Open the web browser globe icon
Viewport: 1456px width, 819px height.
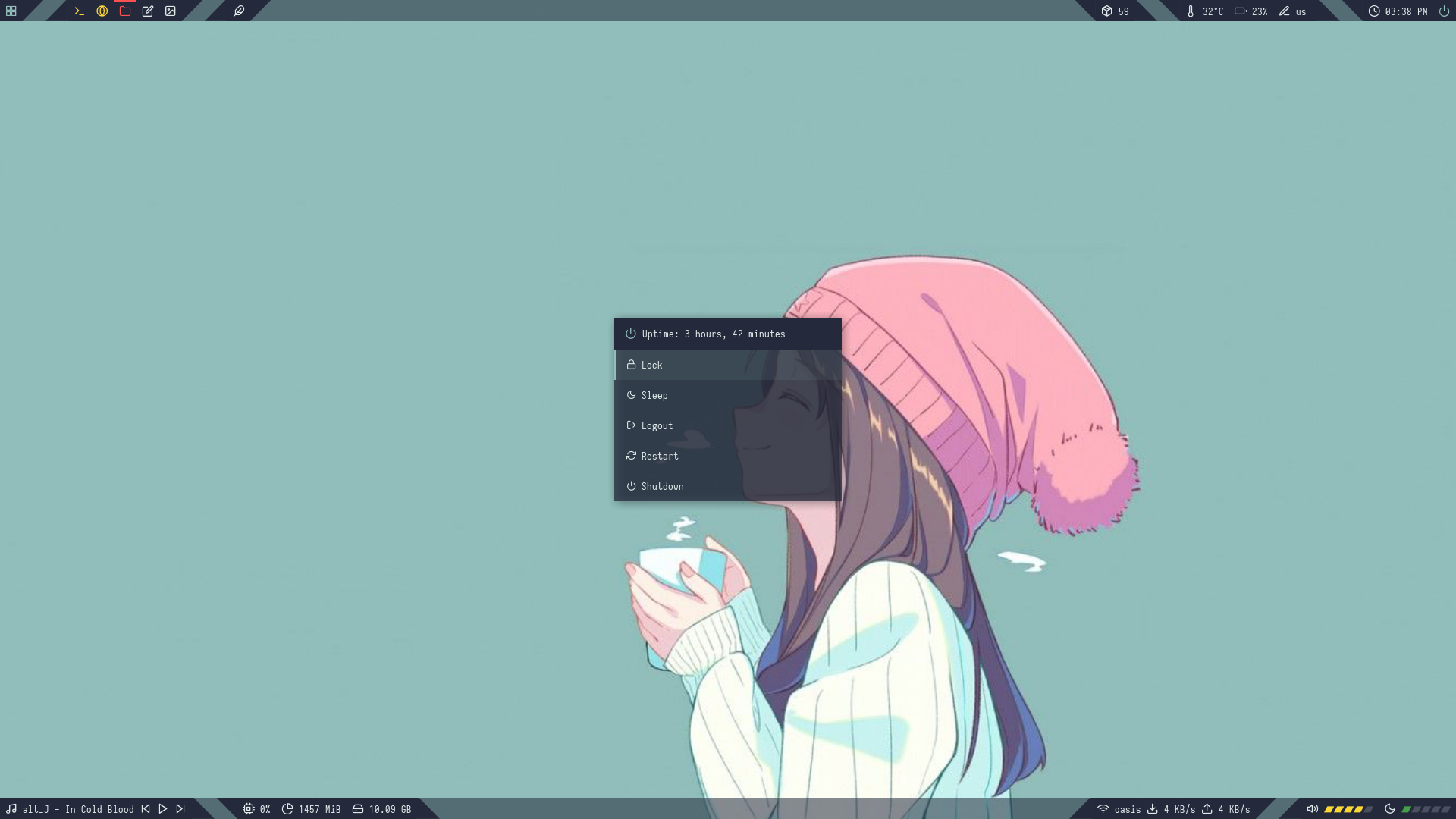click(102, 11)
